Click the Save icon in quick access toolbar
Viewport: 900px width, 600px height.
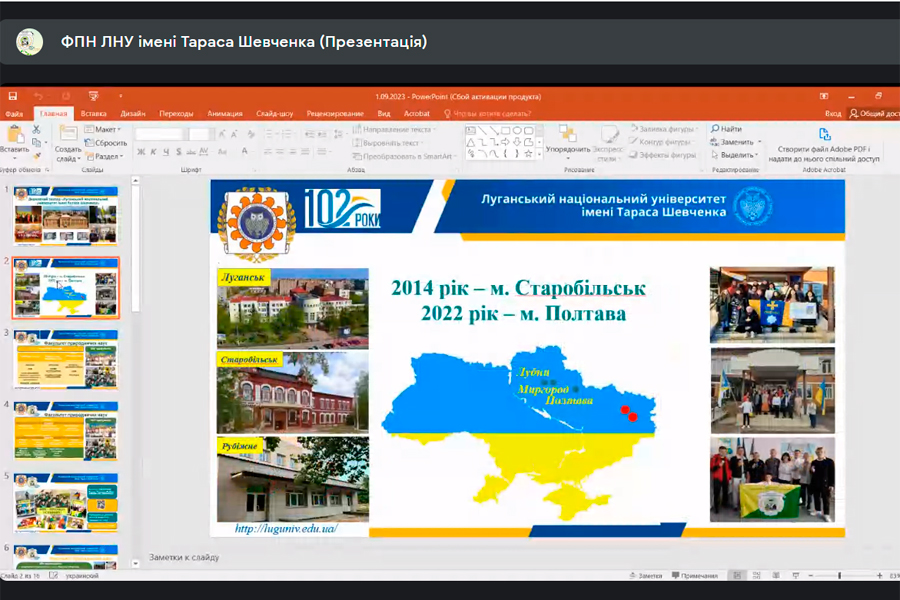pyautogui.click(x=13, y=97)
